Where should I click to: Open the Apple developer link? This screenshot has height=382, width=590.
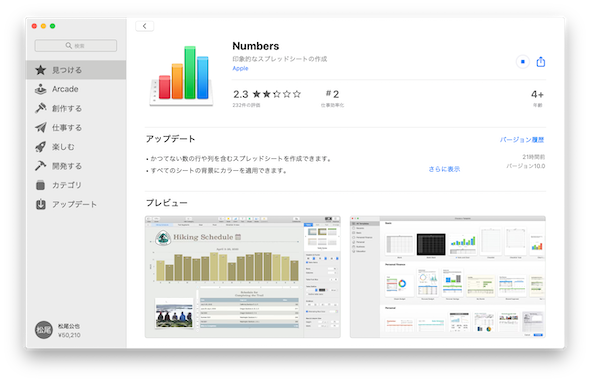pyautogui.click(x=240, y=68)
